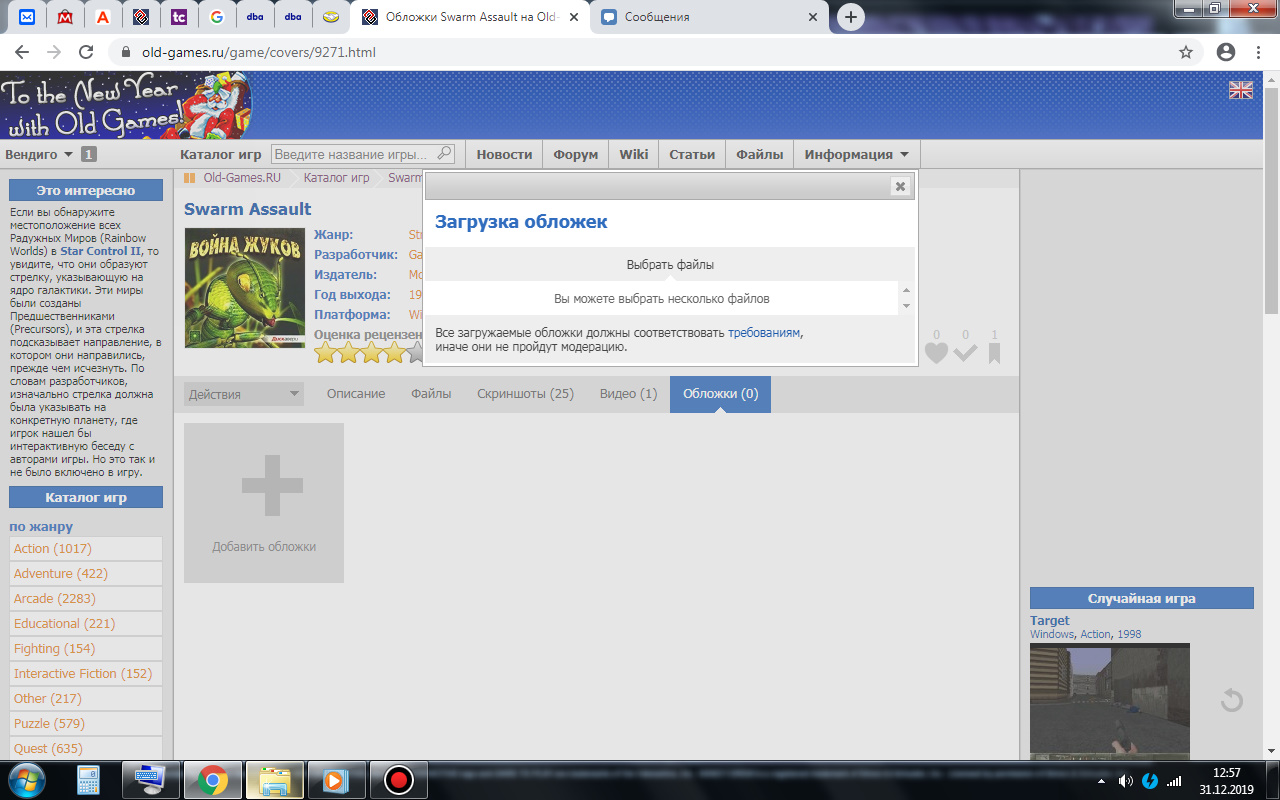Open the Вендиго user dropdown menu
Screen dimensions: 1280x800
(40, 154)
